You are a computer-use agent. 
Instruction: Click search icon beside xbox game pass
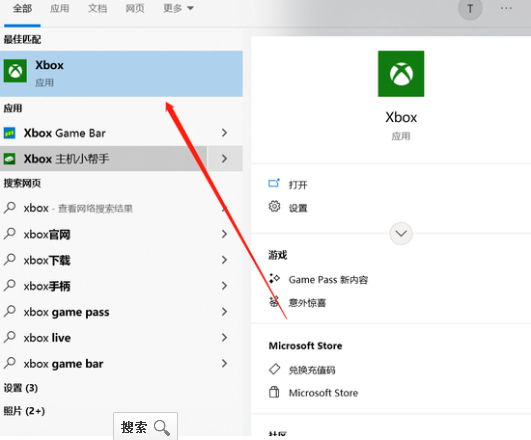tap(9, 311)
